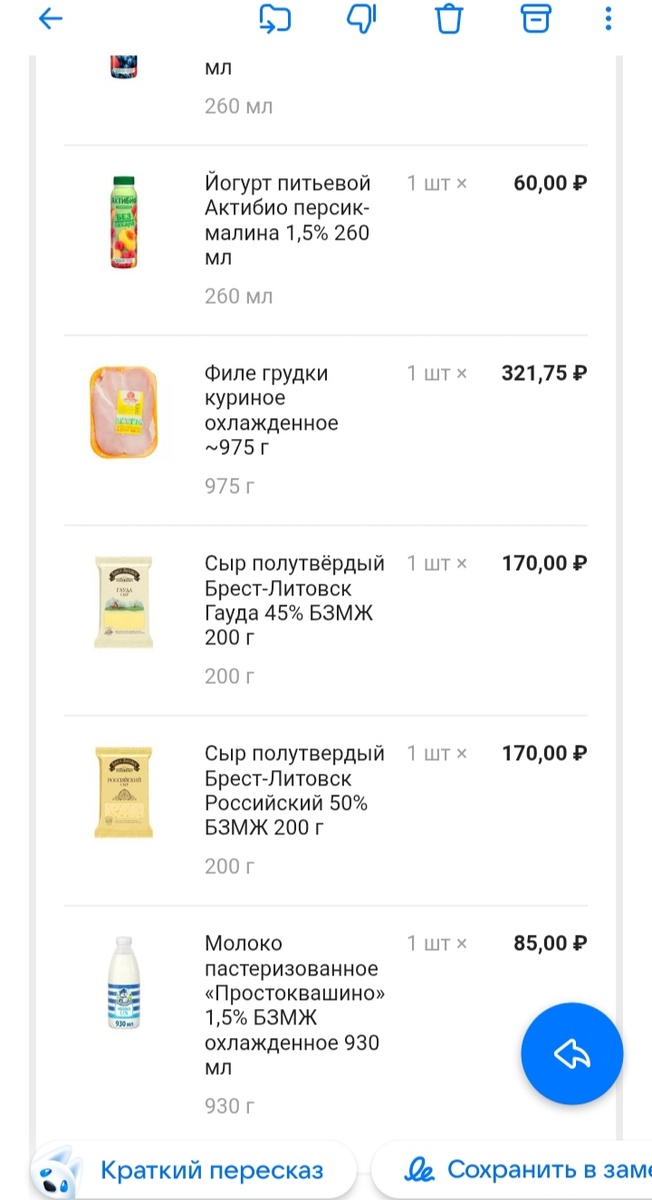Click Молоко пастеризованное Простоквашино product name
The width and height of the screenshot is (652, 1200).
coord(294,1006)
